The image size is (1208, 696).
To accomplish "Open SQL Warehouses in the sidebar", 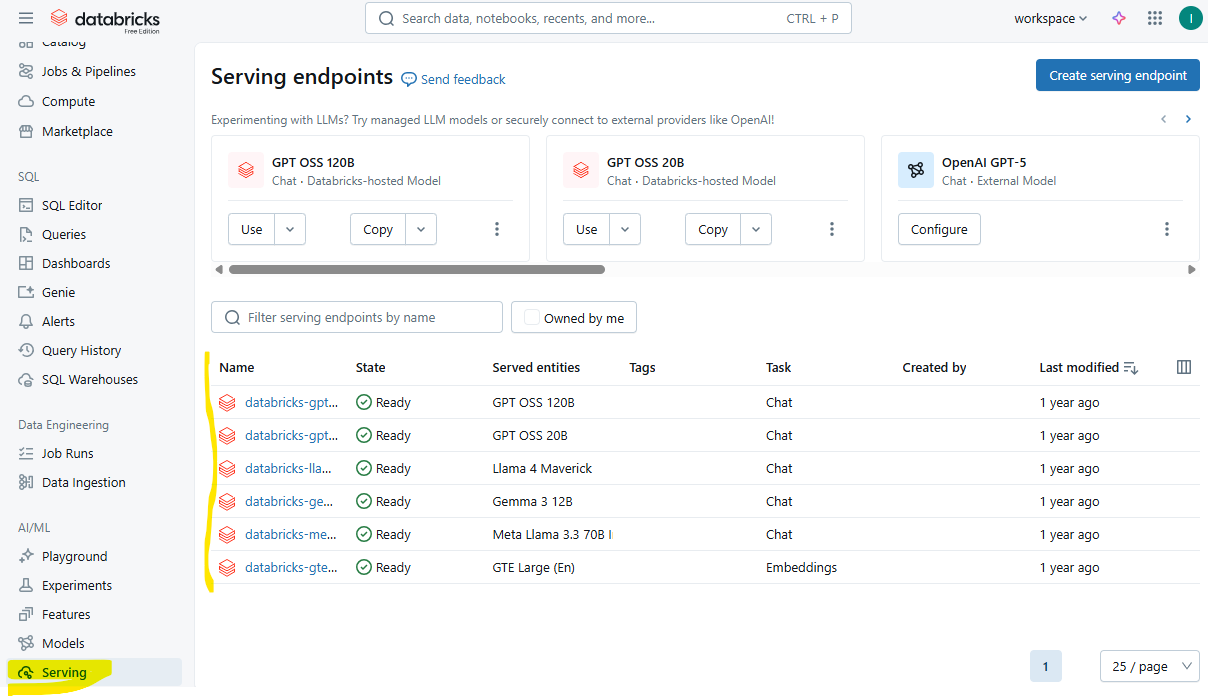I will point(90,379).
